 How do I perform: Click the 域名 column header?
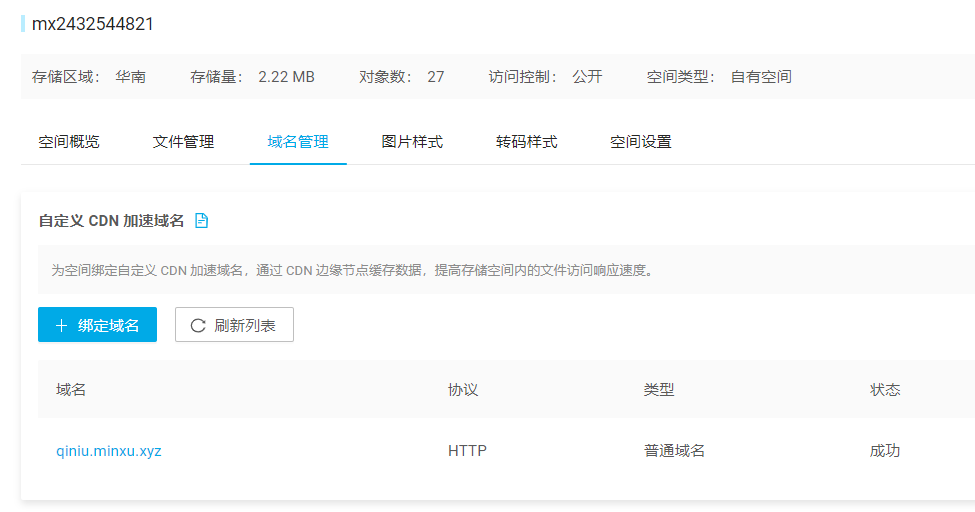(x=71, y=390)
